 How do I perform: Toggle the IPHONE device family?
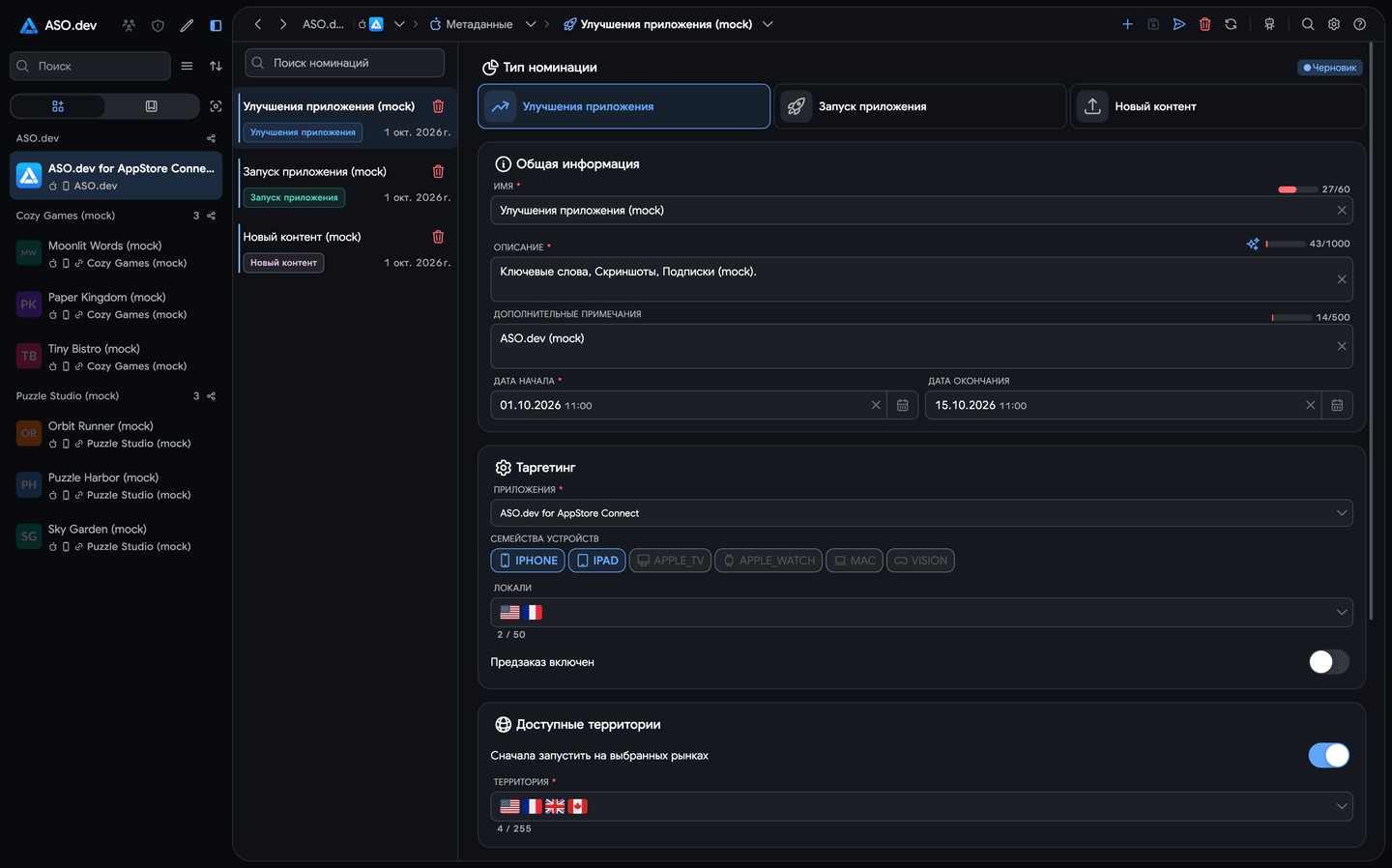[528, 561]
